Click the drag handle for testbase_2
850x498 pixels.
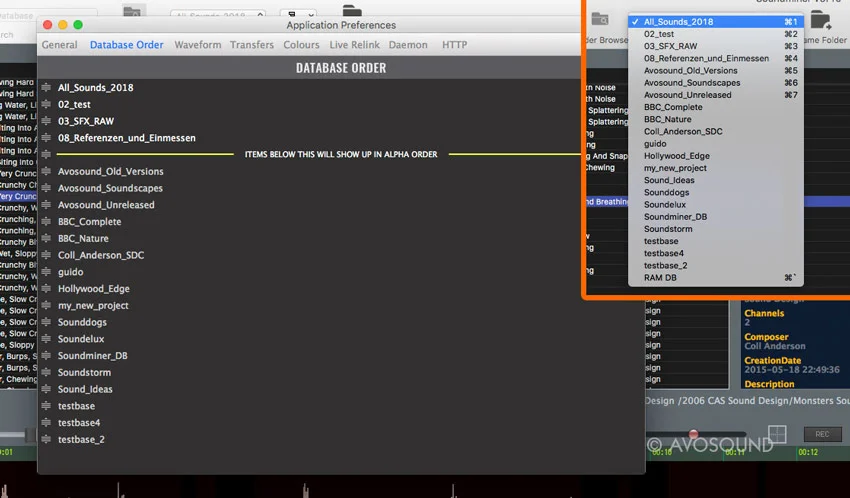coord(46,439)
